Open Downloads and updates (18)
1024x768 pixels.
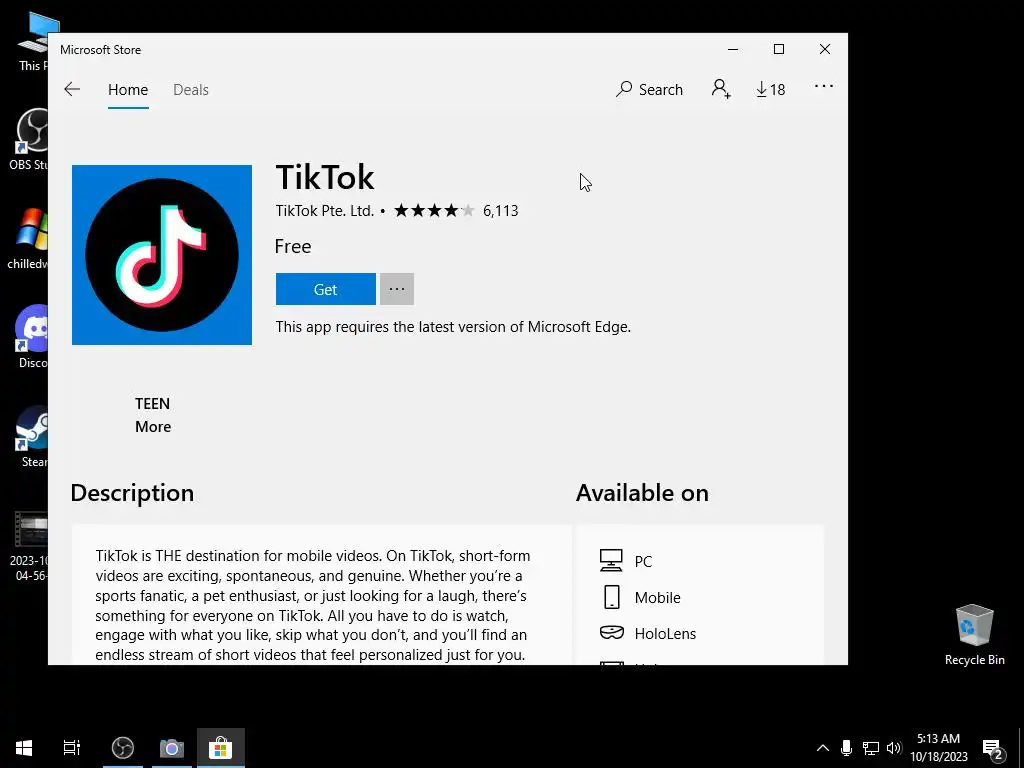pos(771,89)
